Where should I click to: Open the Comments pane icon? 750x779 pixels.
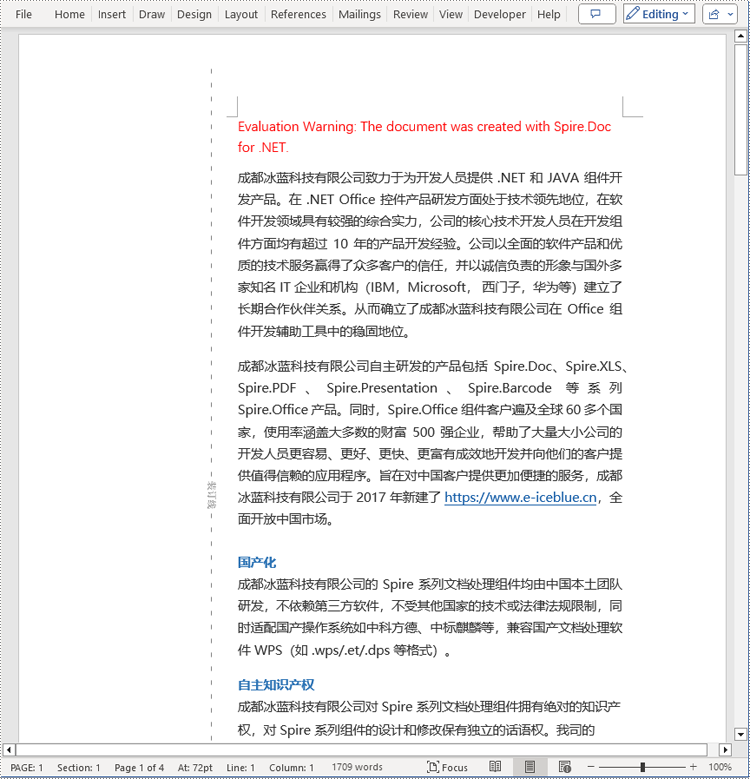click(x=597, y=14)
